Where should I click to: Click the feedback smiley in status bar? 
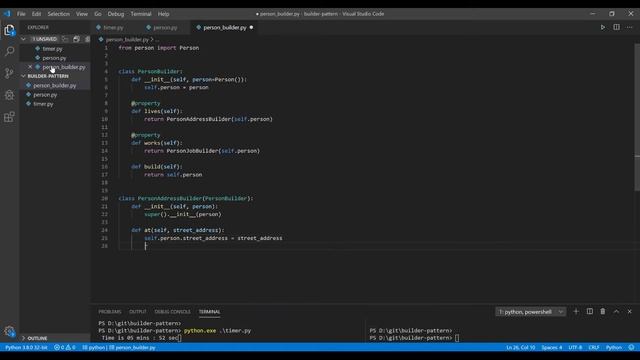[x=631, y=347]
